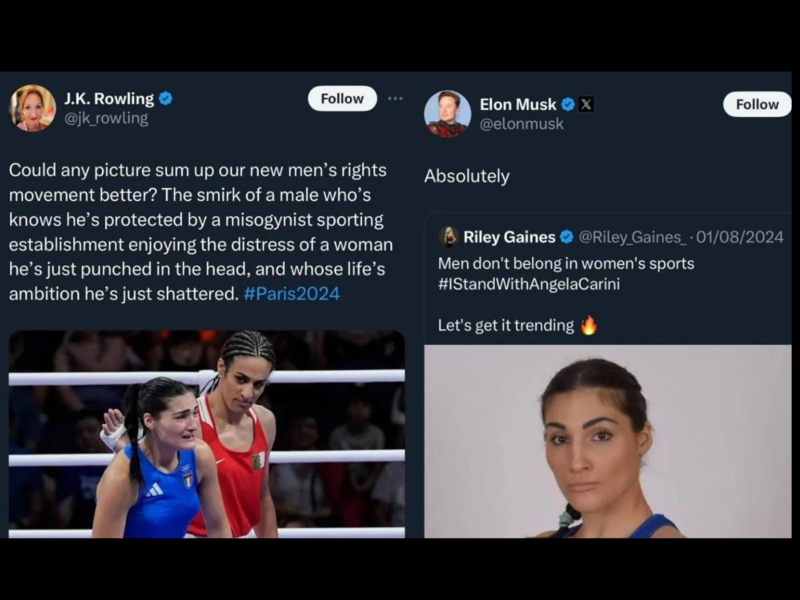Image resolution: width=800 pixels, height=600 pixels.
Task: Click the 01/08/2024 post date
Action: pyautogui.click(x=740, y=237)
